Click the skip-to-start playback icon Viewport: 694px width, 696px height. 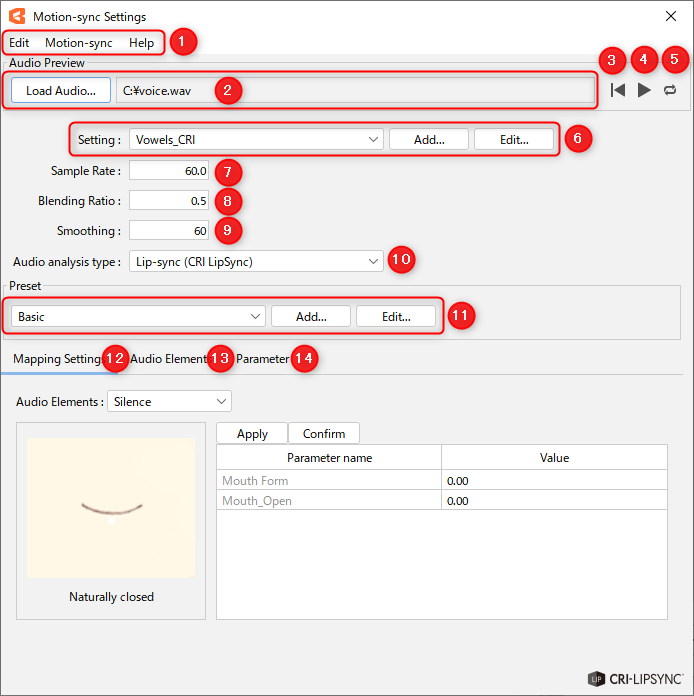click(618, 90)
